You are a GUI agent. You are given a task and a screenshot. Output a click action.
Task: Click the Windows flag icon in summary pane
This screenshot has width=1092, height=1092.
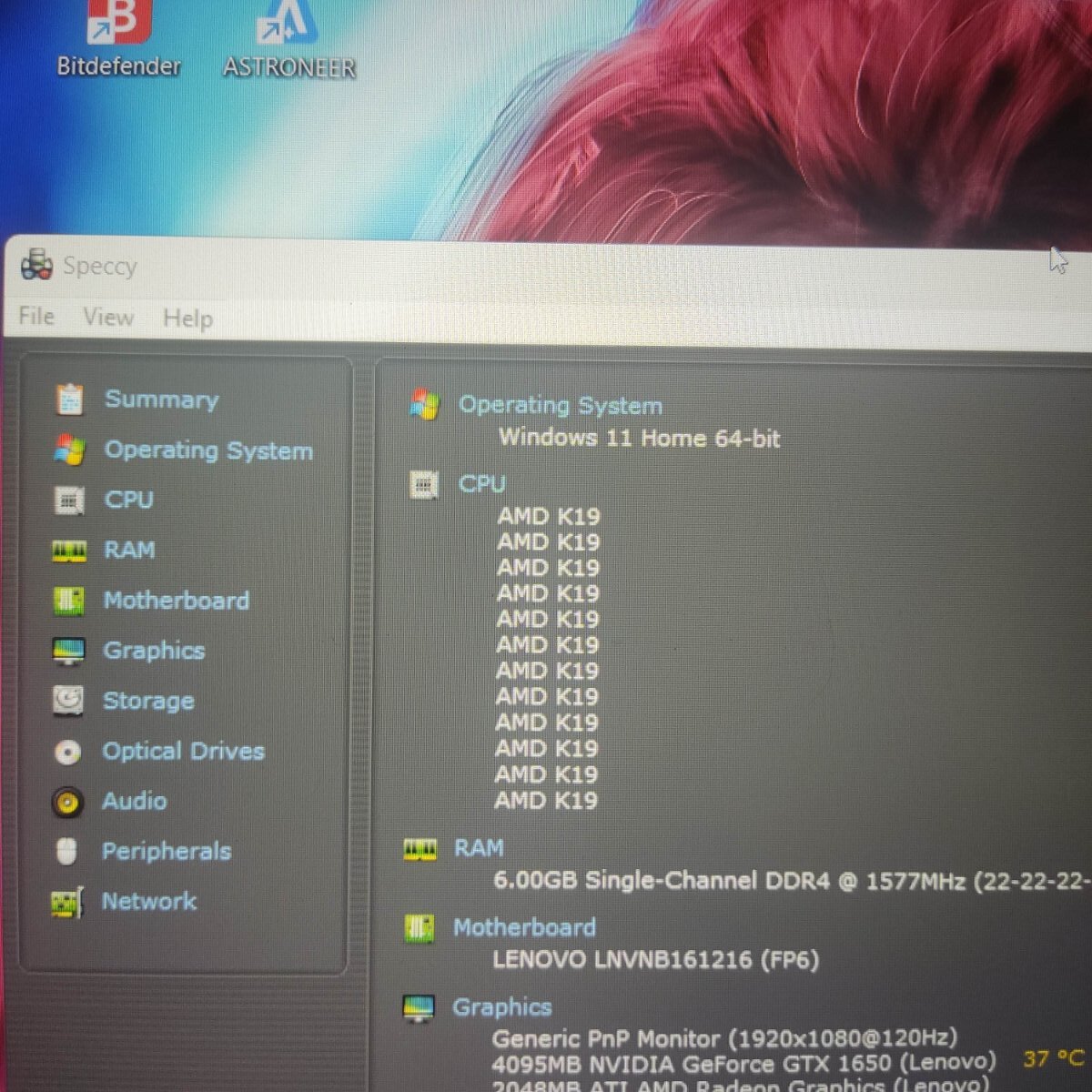424,405
